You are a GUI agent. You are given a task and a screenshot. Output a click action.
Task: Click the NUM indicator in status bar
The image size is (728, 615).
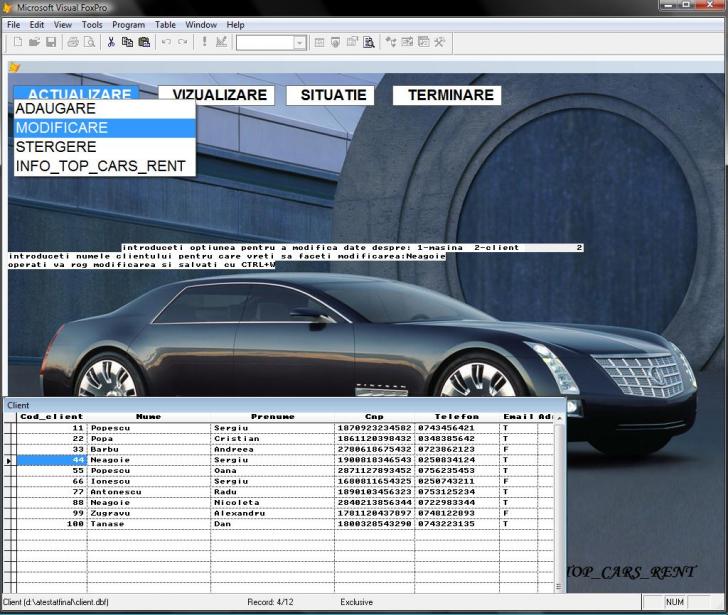675,602
